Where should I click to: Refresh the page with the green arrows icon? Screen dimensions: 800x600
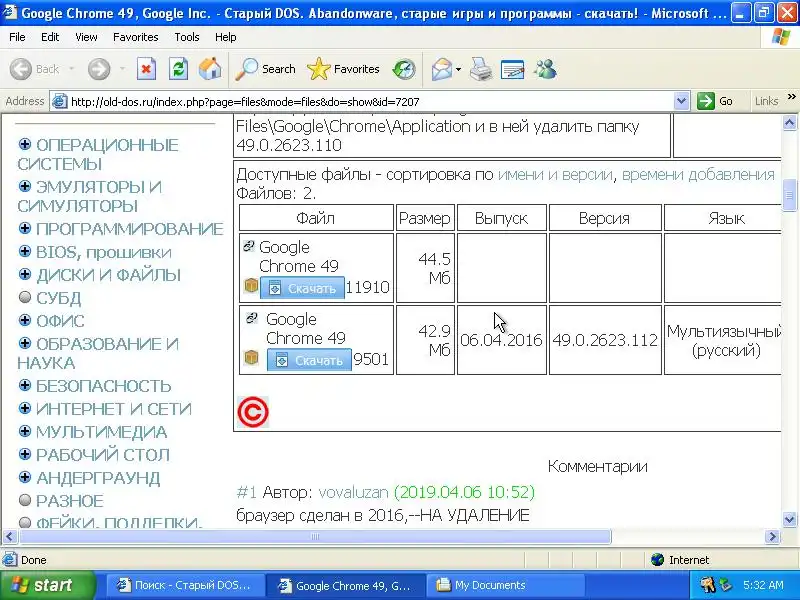pos(179,69)
